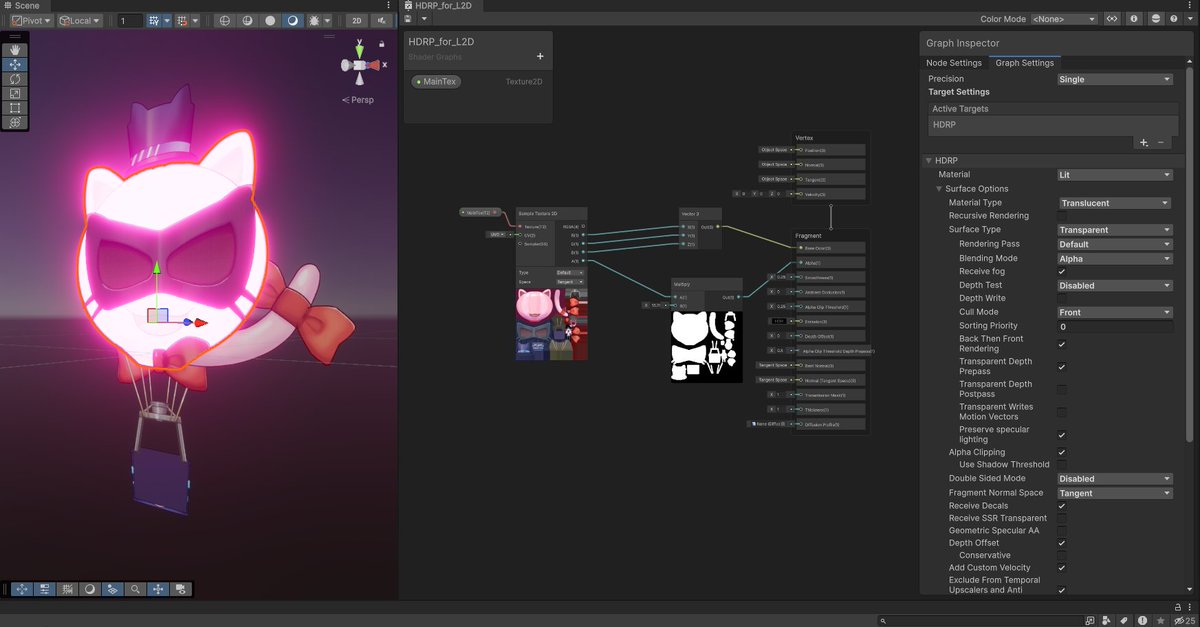Click the magnifier overlay icon at bottom

tap(135, 589)
